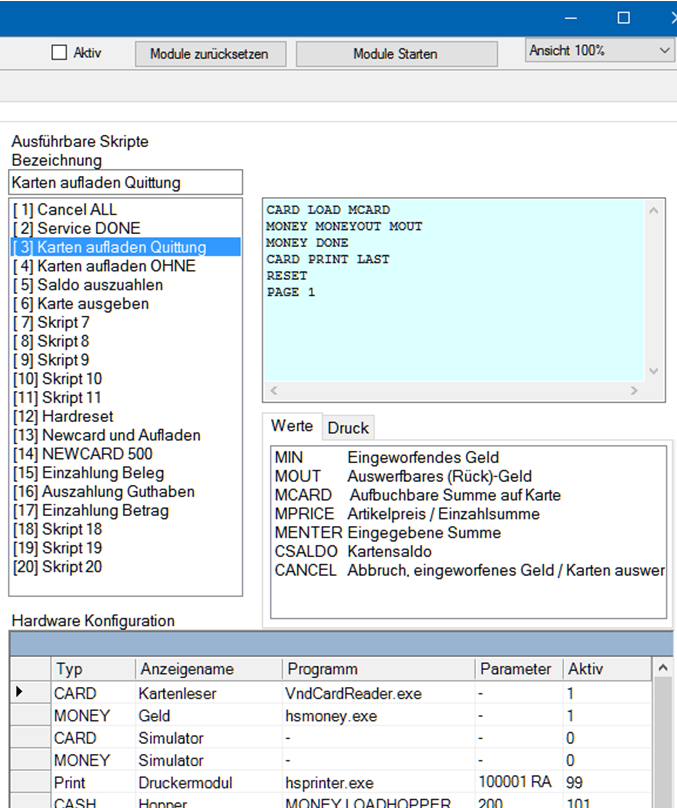Select script [7] Skript 7
The width and height of the screenshot is (677, 808).
click(x=126, y=323)
